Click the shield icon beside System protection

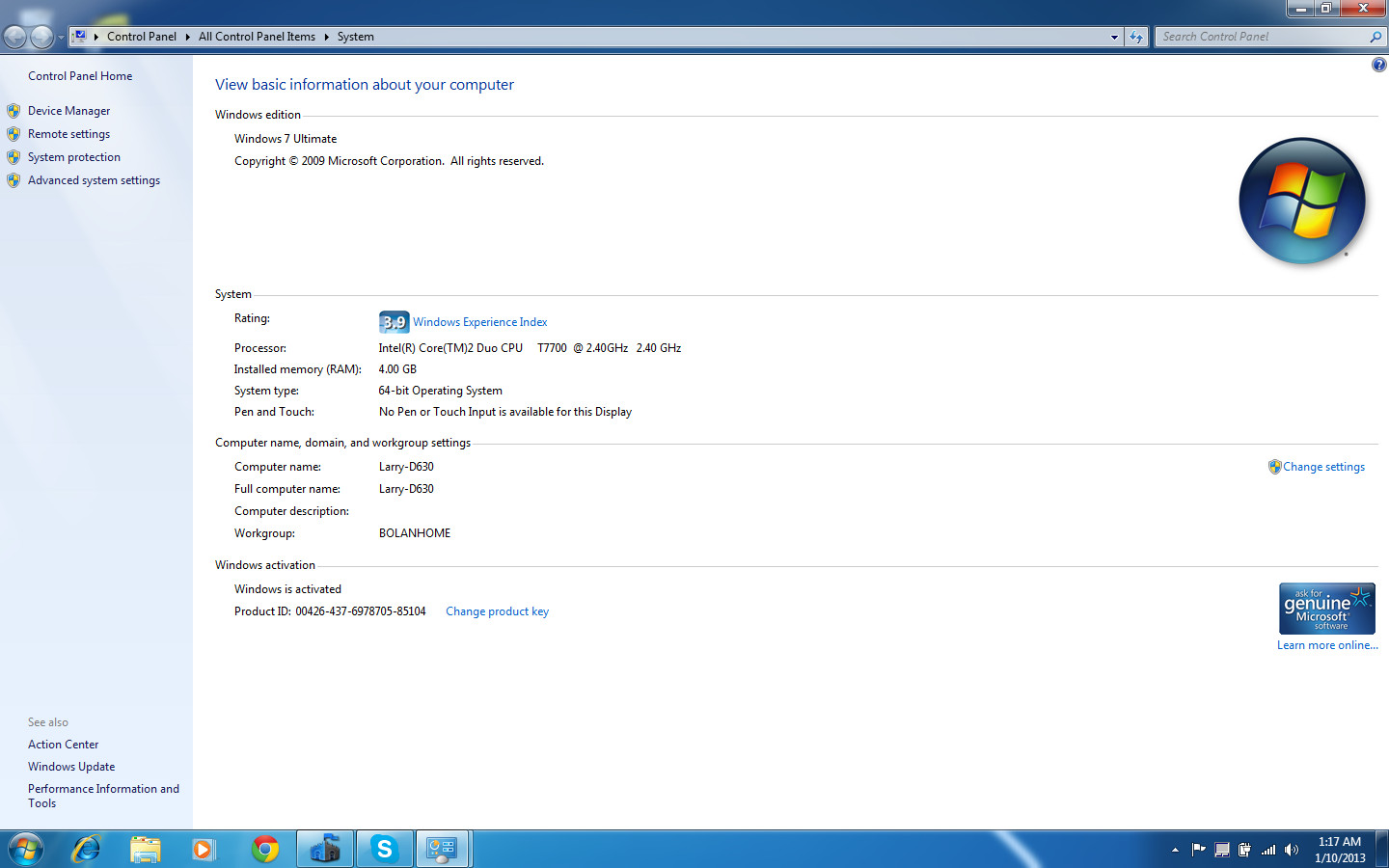pos(14,157)
